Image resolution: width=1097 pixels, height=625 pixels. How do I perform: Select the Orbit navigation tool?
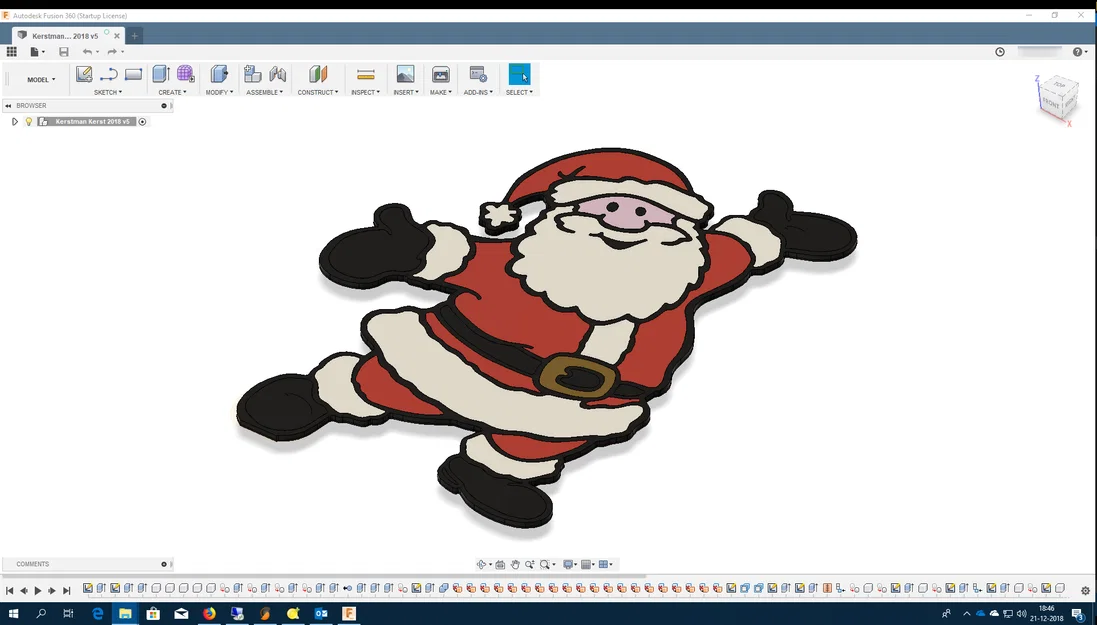tap(483, 565)
